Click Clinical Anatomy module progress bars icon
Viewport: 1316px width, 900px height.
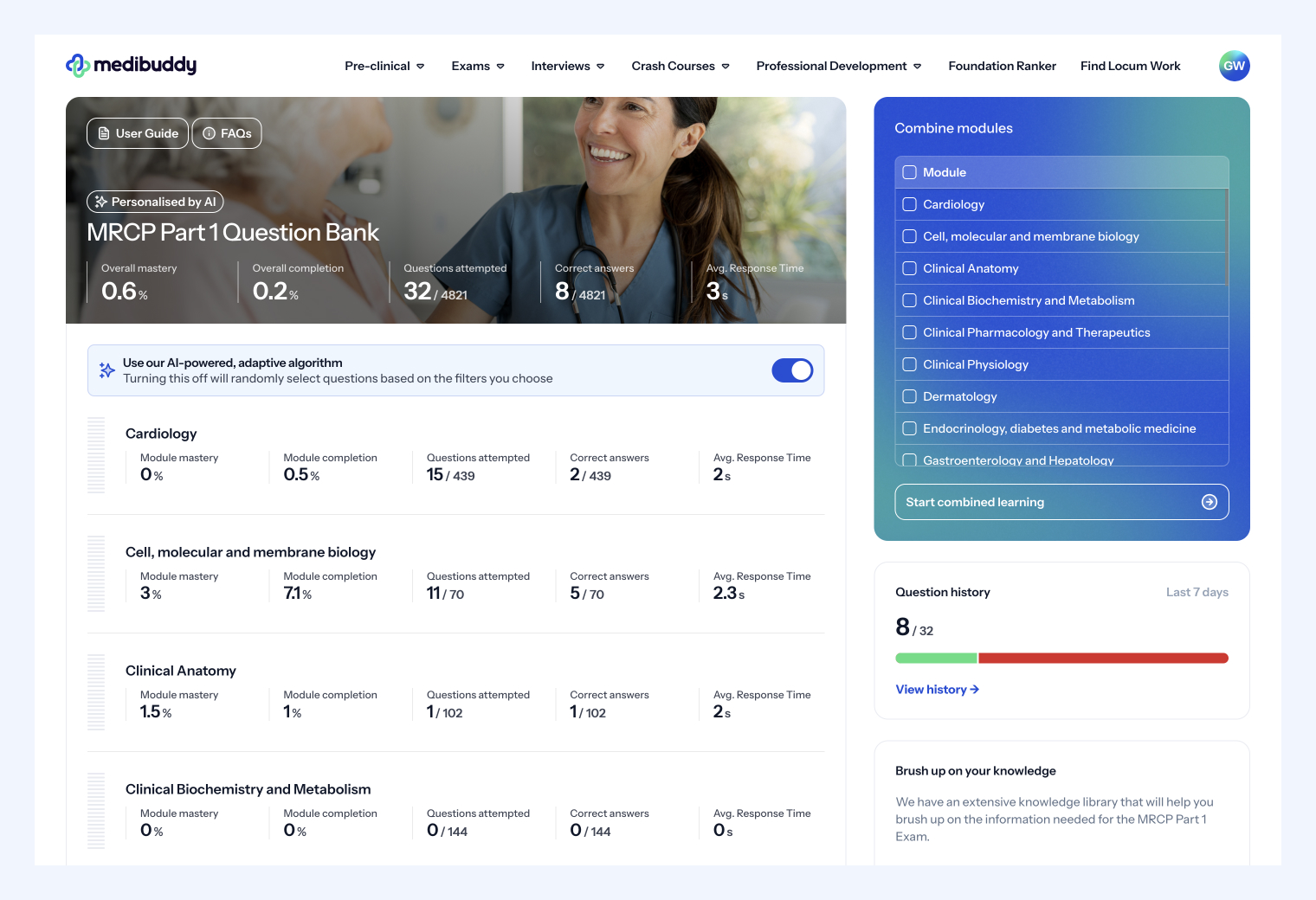click(x=96, y=692)
